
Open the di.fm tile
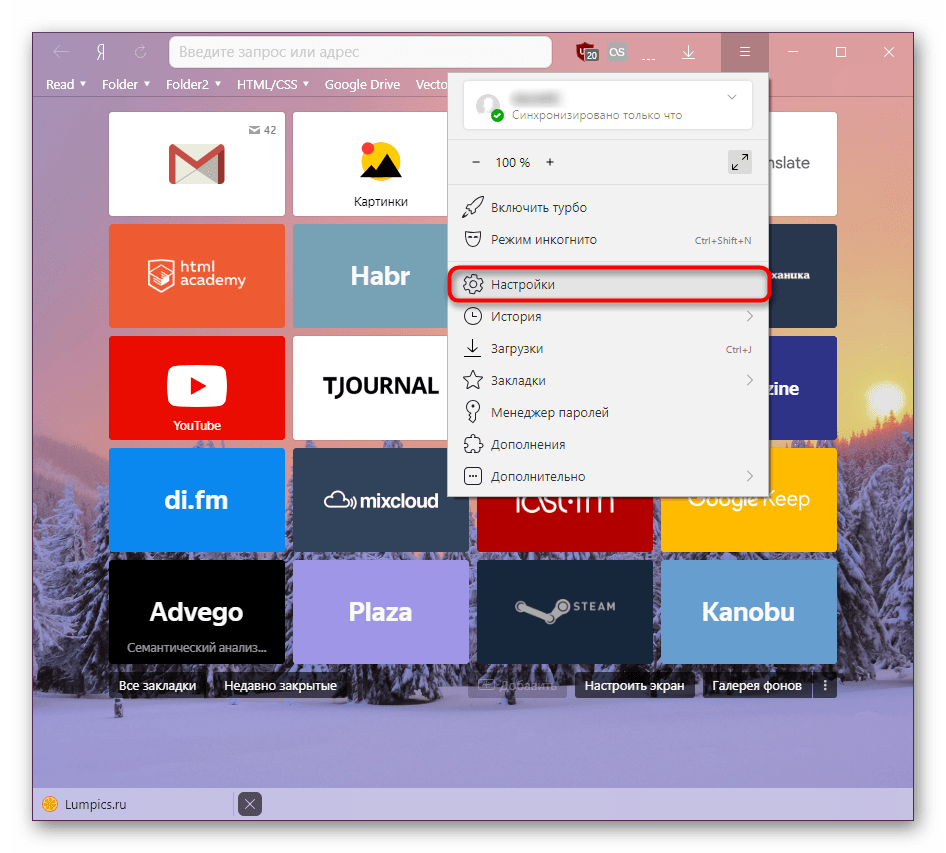197,500
